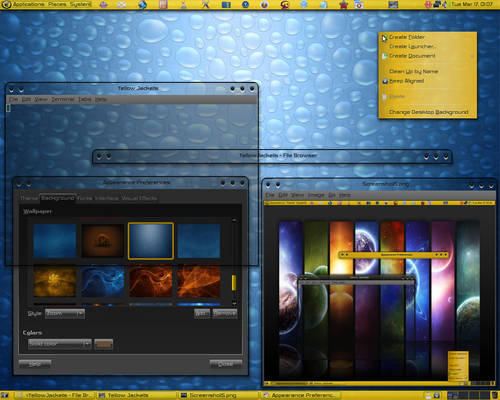The width and height of the screenshot is (500, 400).
Task: Open the Applications menu in top panel
Action: (28, 4)
